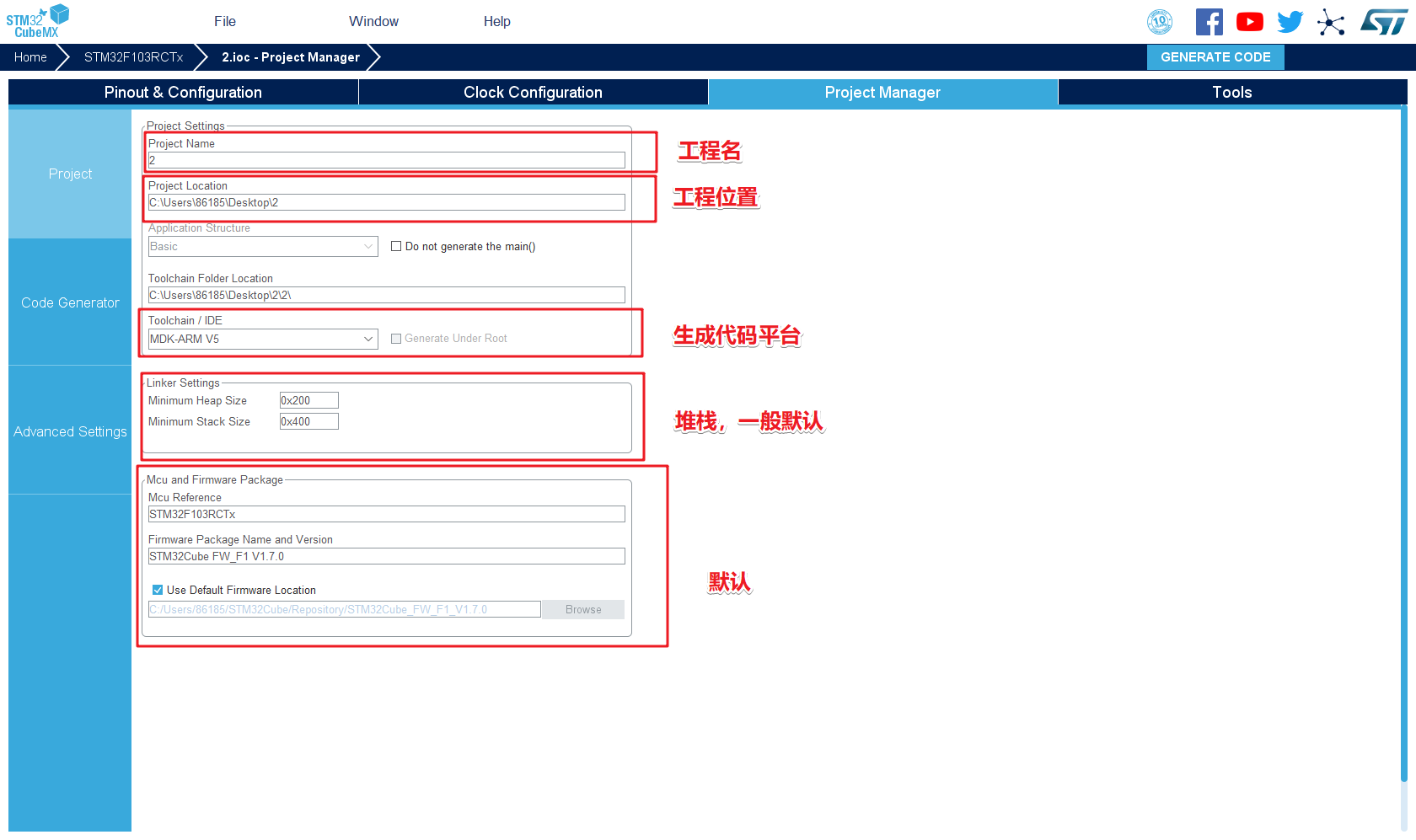Image resolution: width=1416 pixels, height=840 pixels.
Task: Uncheck Use Default Firmware Location
Action: click(158, 591)
